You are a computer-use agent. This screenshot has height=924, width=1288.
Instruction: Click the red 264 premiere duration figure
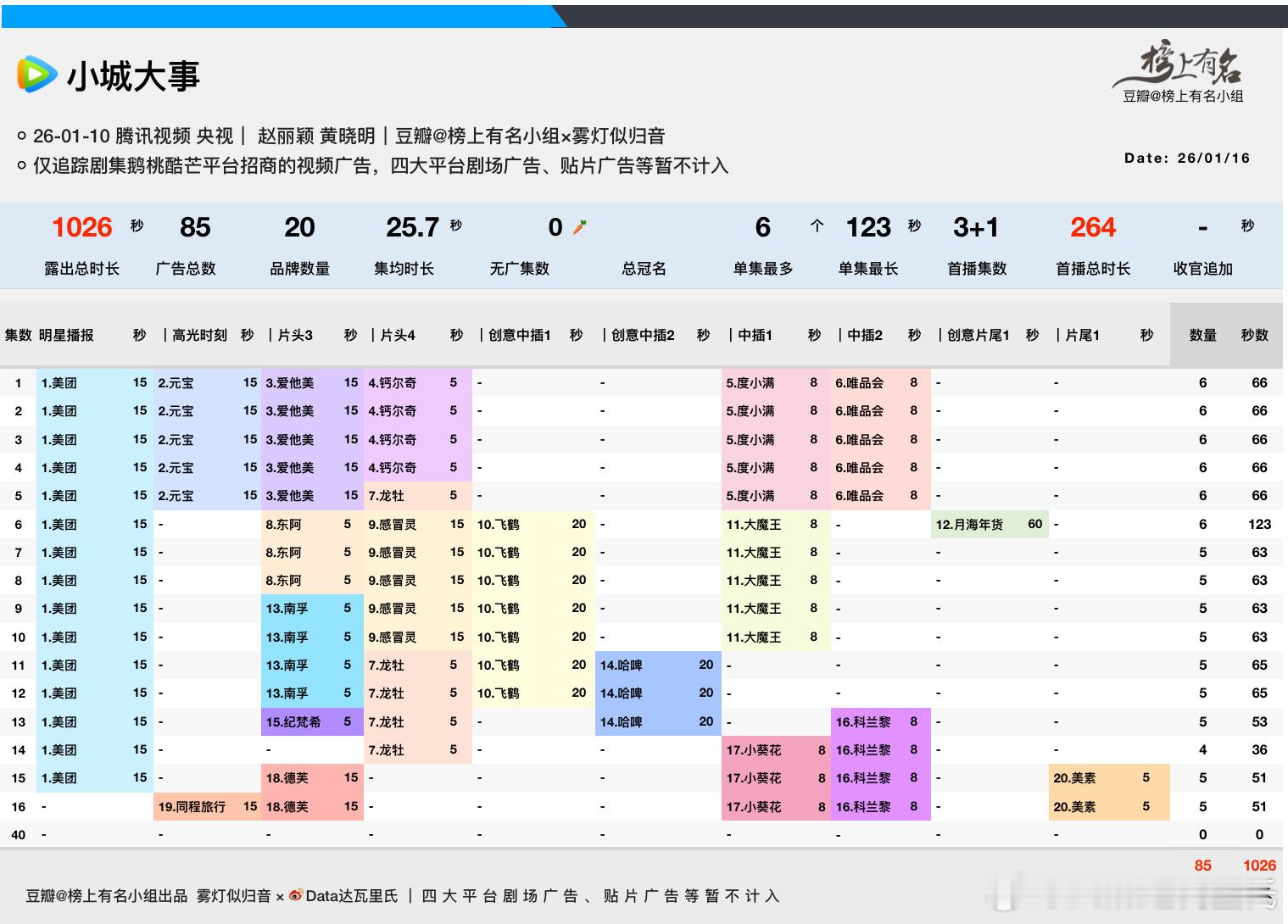coord(1093,227)
